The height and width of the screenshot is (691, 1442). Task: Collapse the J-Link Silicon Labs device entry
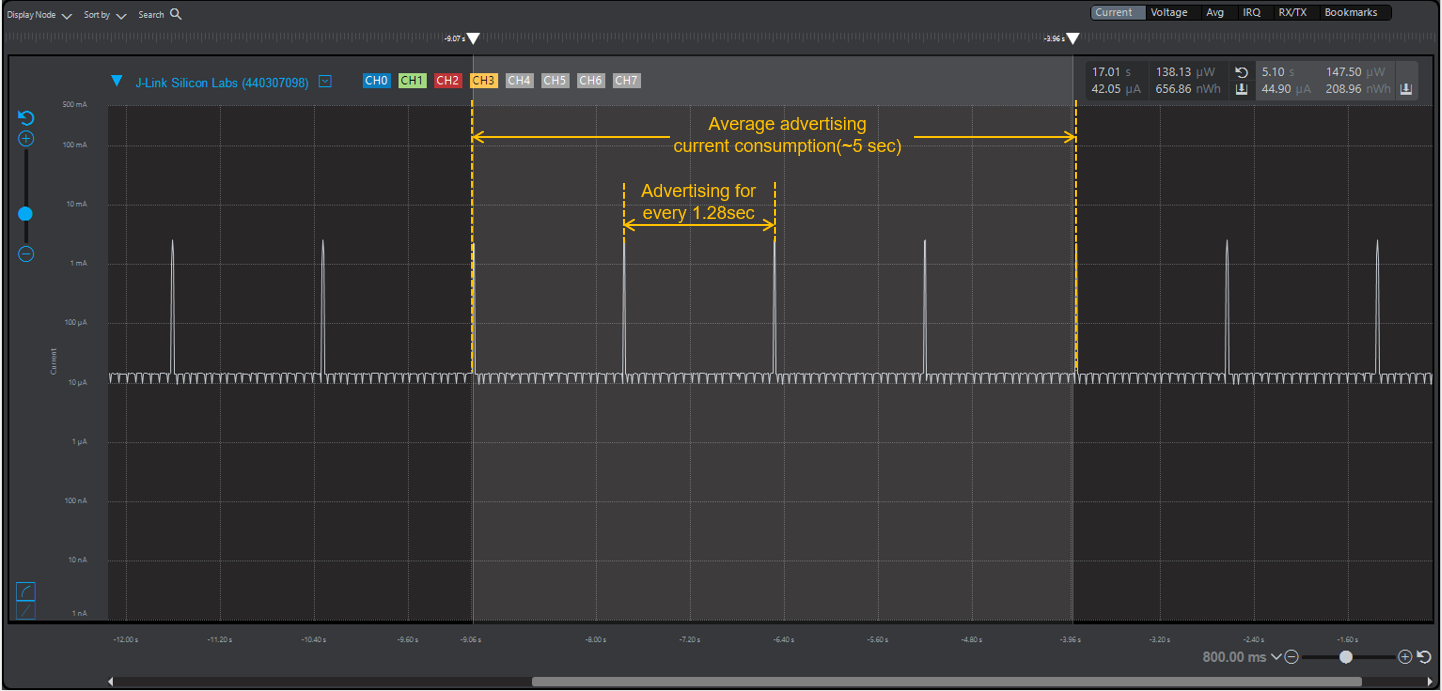(119, 81)
